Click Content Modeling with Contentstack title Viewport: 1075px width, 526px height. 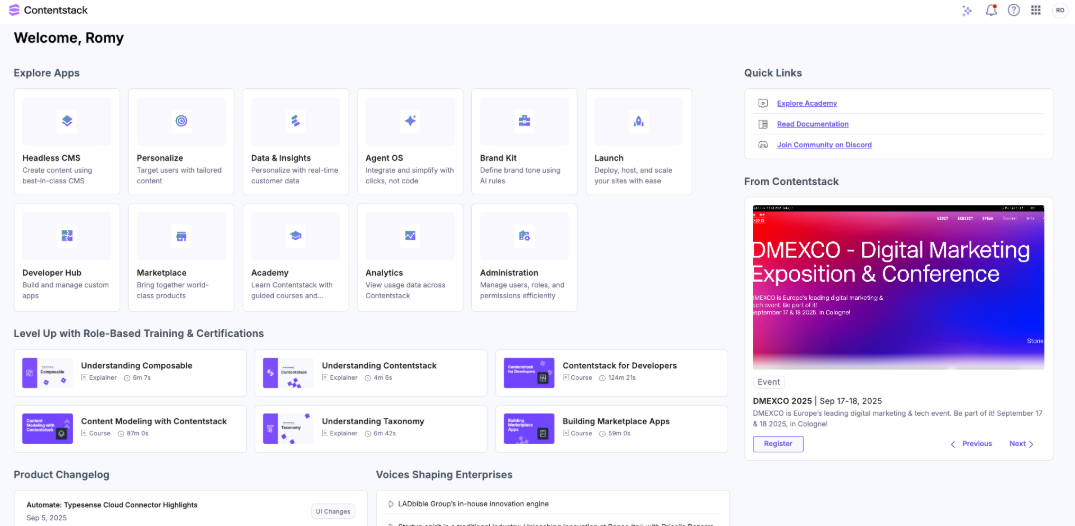154,421
